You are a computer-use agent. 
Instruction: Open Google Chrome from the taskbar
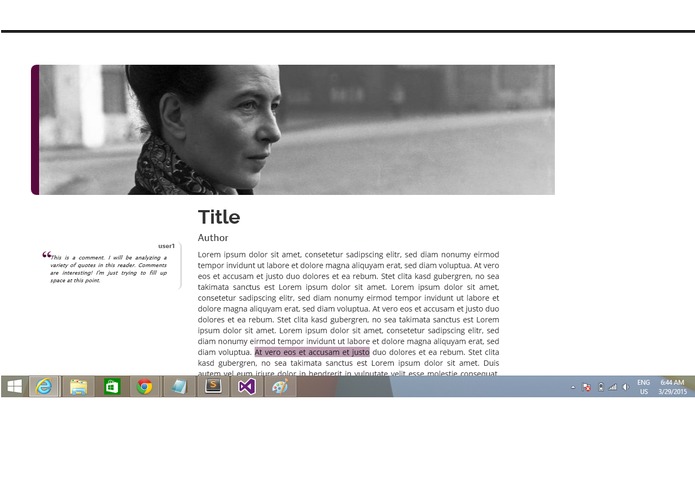145,386
